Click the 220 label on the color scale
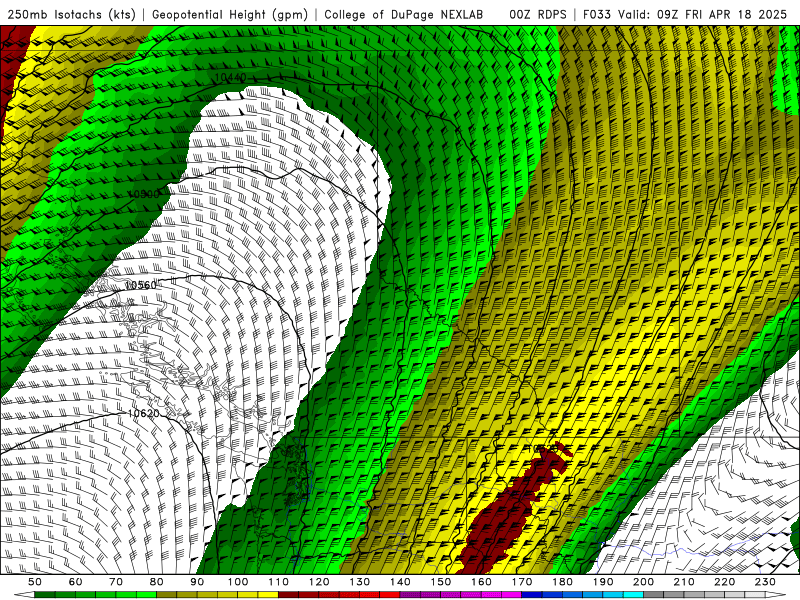 (x=724, y=582)
